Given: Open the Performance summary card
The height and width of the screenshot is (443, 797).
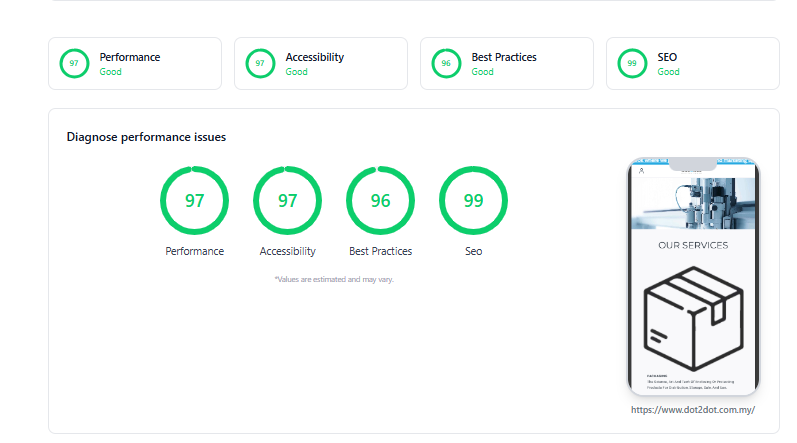Looking at the screenshot, I should coord(135,64).
